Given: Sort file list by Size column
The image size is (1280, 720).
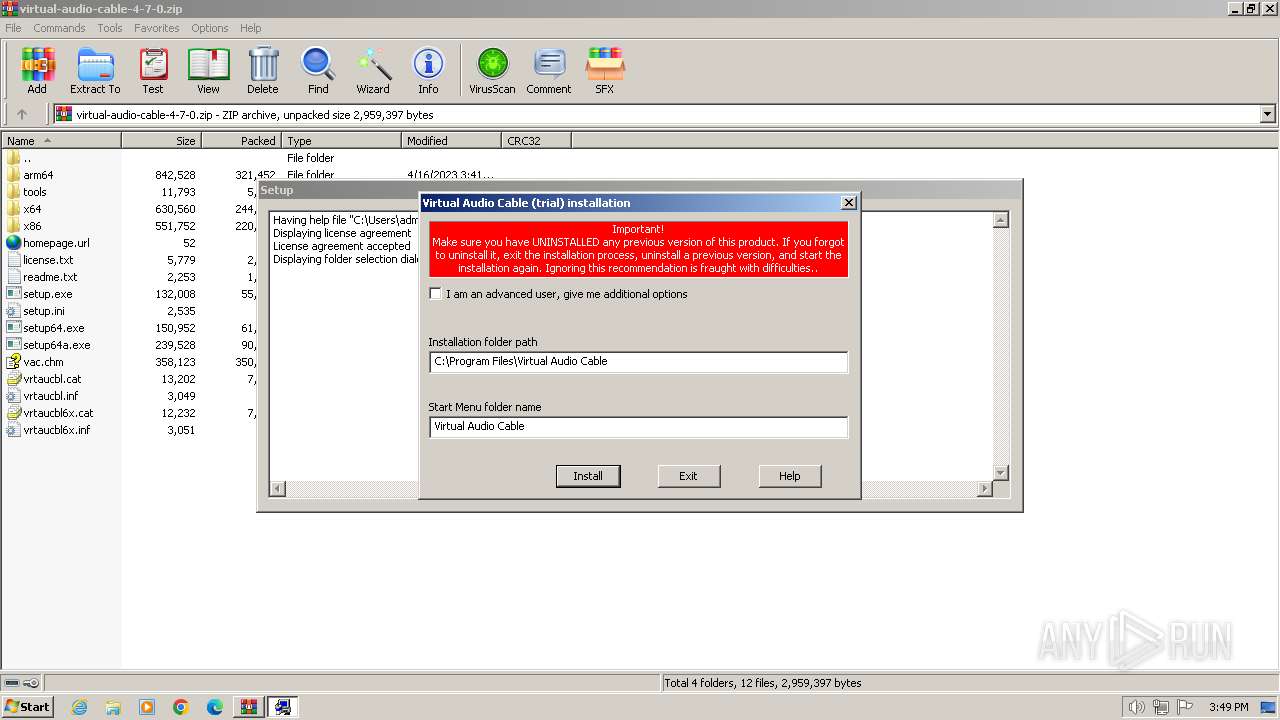Looking at the screenshot, I should [x=161, y=141].
